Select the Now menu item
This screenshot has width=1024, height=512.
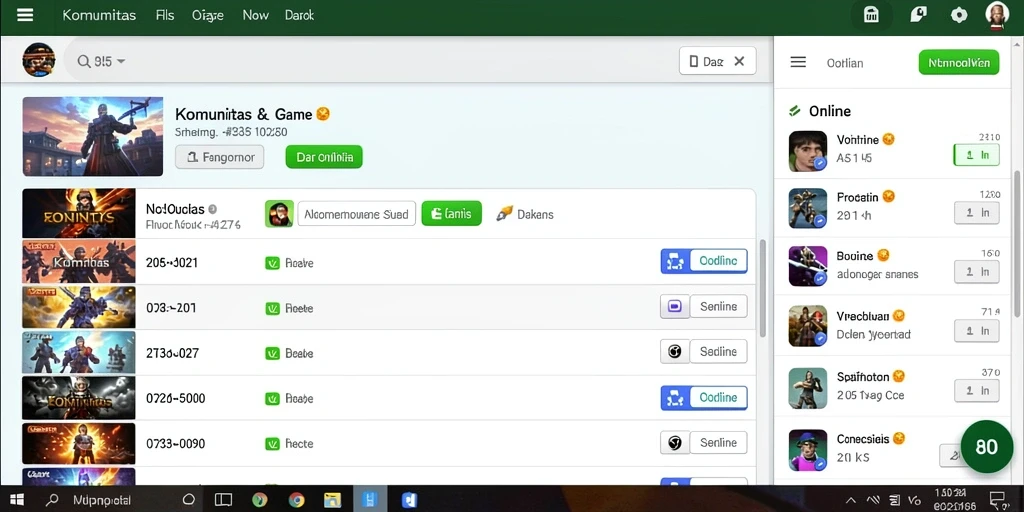click(255, 14)
